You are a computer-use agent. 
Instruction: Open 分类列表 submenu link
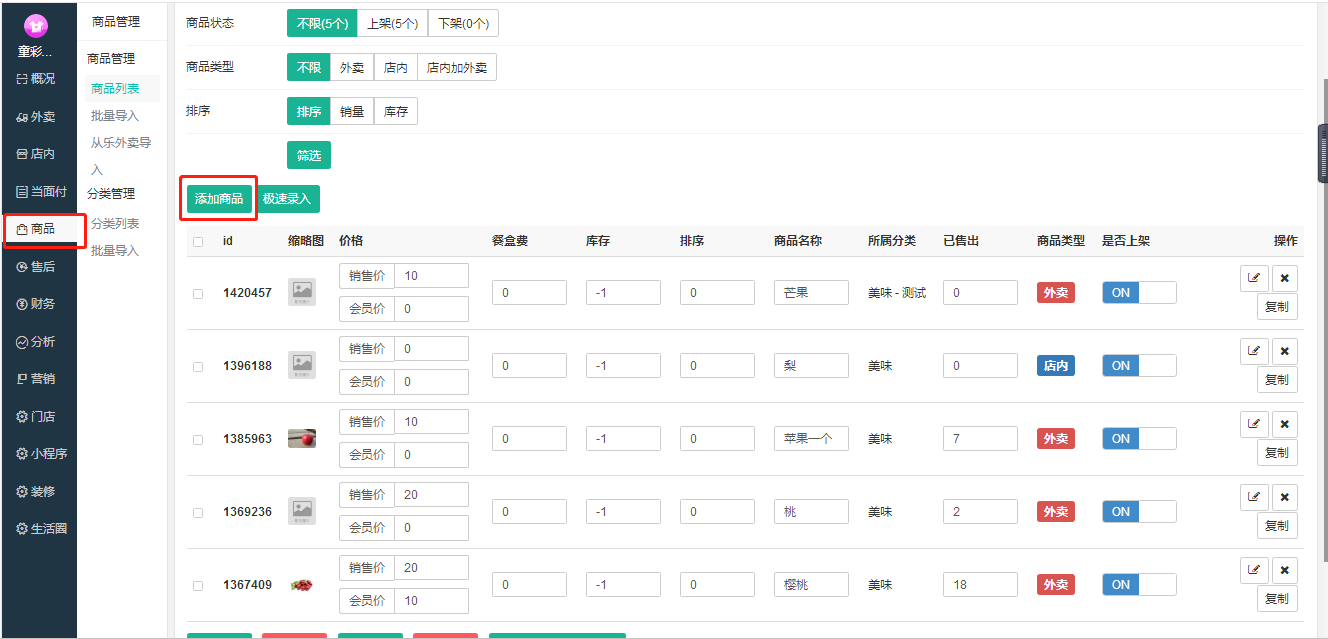click(x=115, y=223)
